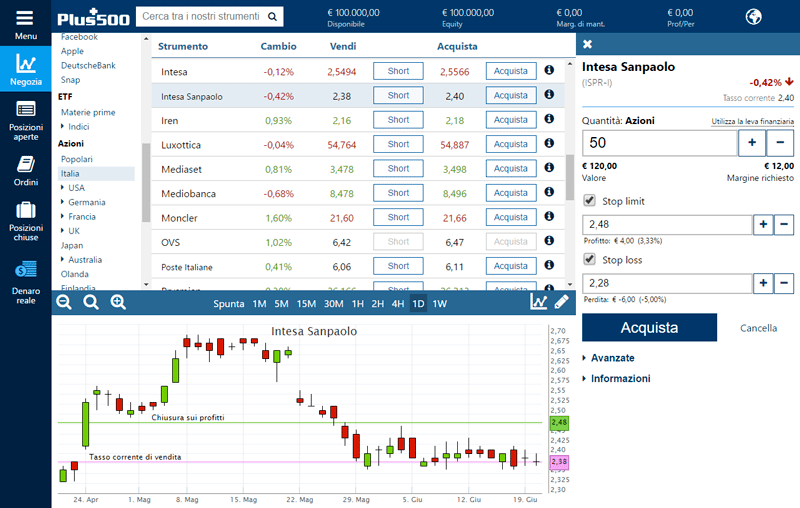
Task: Expand the USA stocks category
Action: coord(73,188)
